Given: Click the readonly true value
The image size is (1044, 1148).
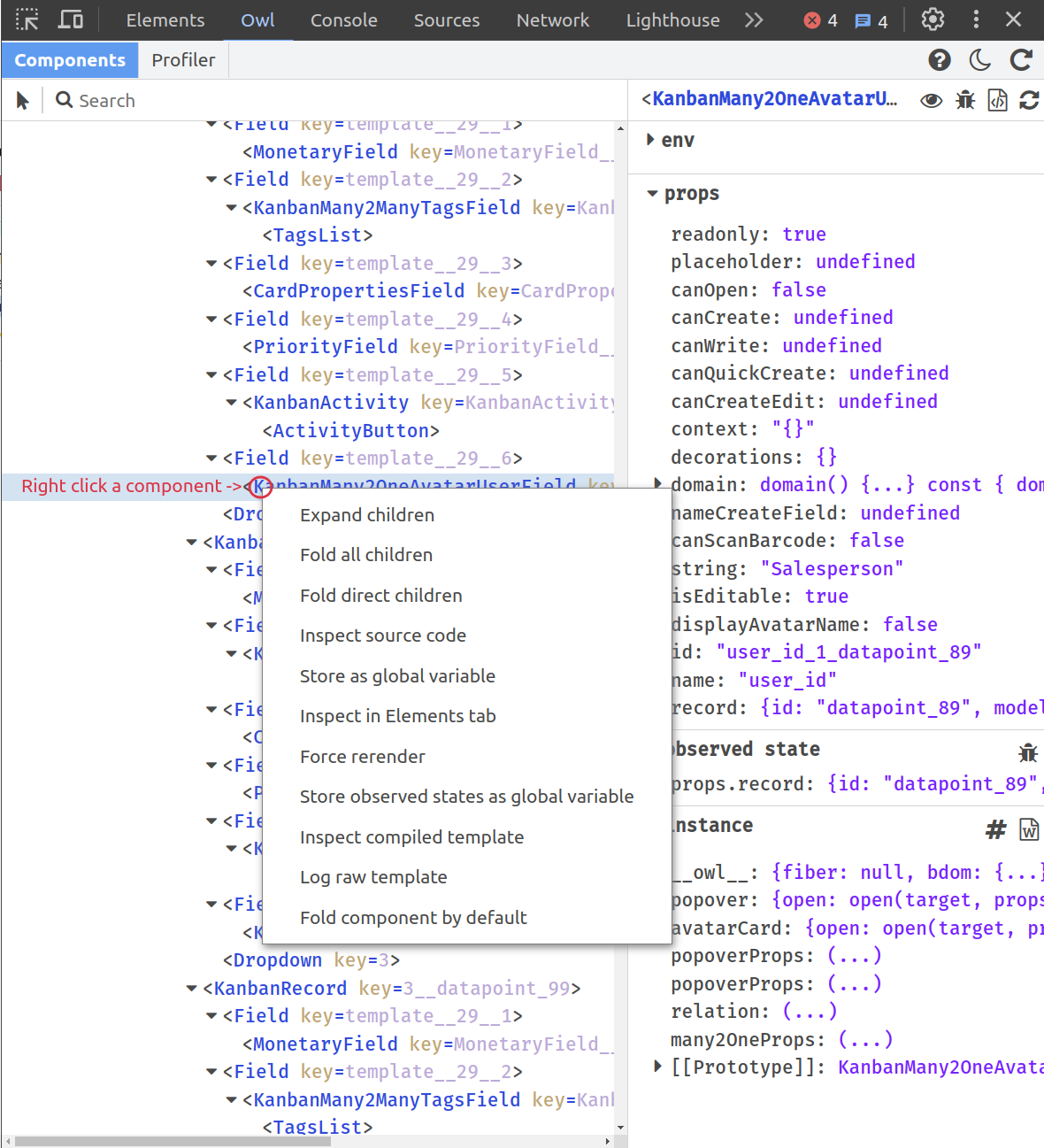Looking at the screenshot, I should 804,234.
